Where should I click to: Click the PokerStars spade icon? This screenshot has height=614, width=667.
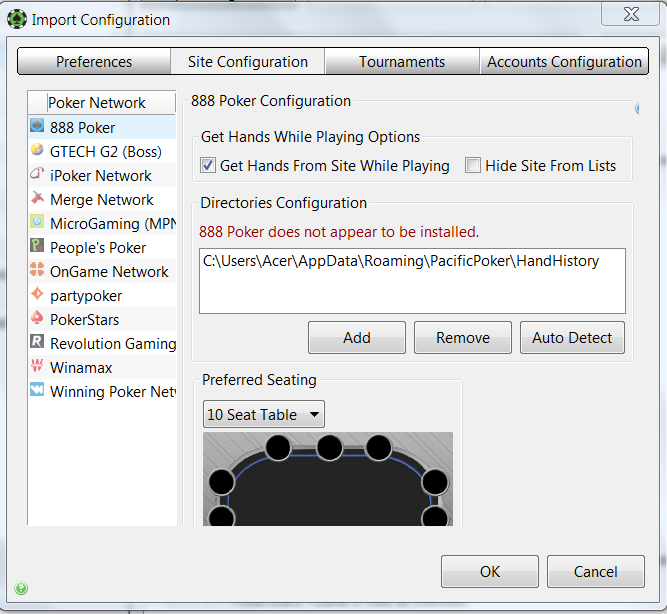37,317
